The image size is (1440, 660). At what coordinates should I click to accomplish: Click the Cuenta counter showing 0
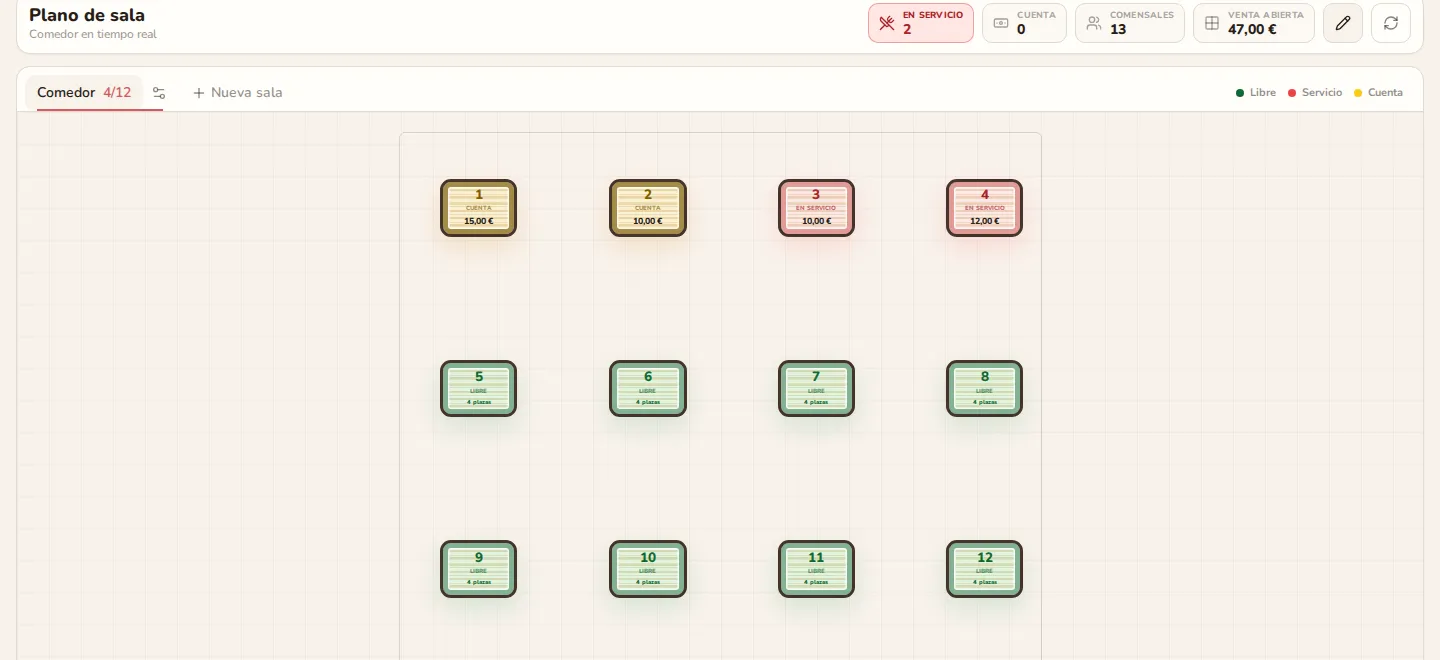point(1024,23)
